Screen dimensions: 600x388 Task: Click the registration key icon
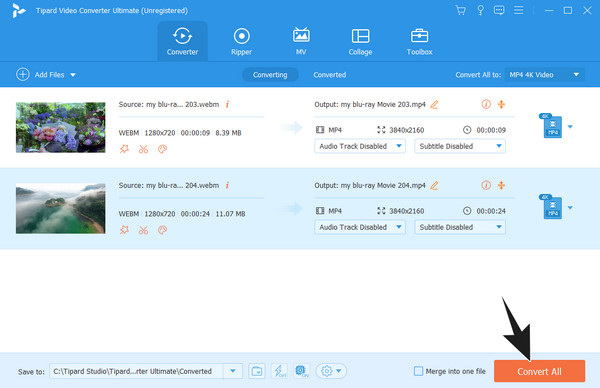tap(480, 10)
